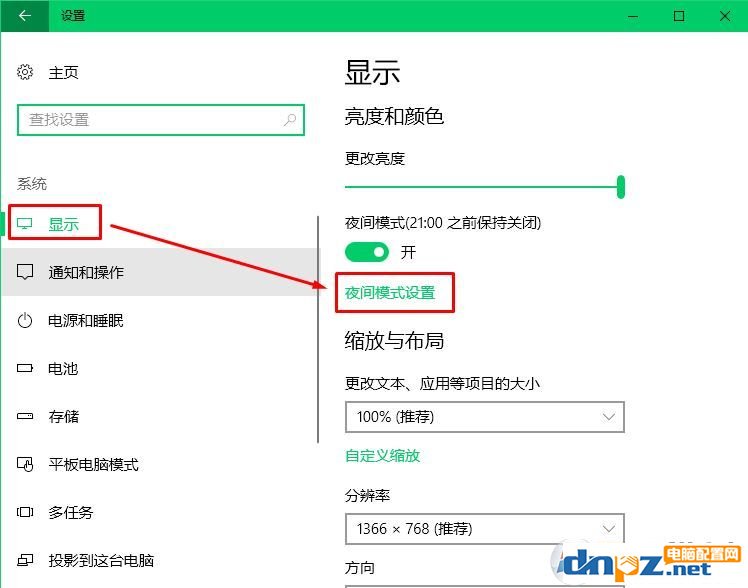Click the storage drive icon
748x588 pixels.
pyautogui.click(x=25, y=416)
